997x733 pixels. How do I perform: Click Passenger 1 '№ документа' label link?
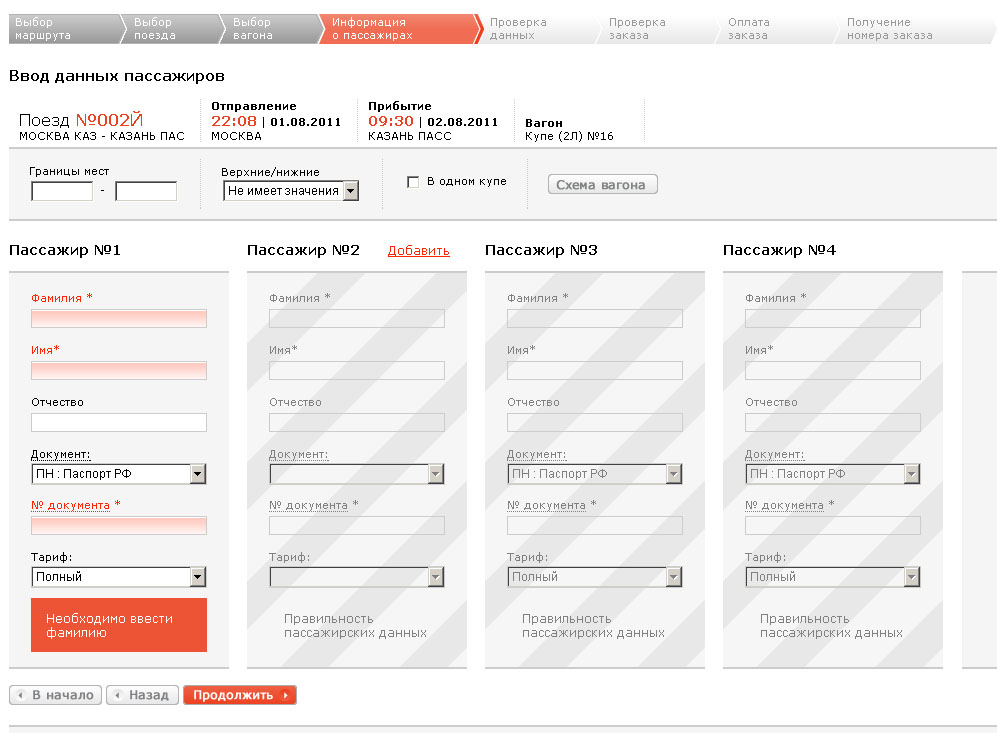(70, 505)
